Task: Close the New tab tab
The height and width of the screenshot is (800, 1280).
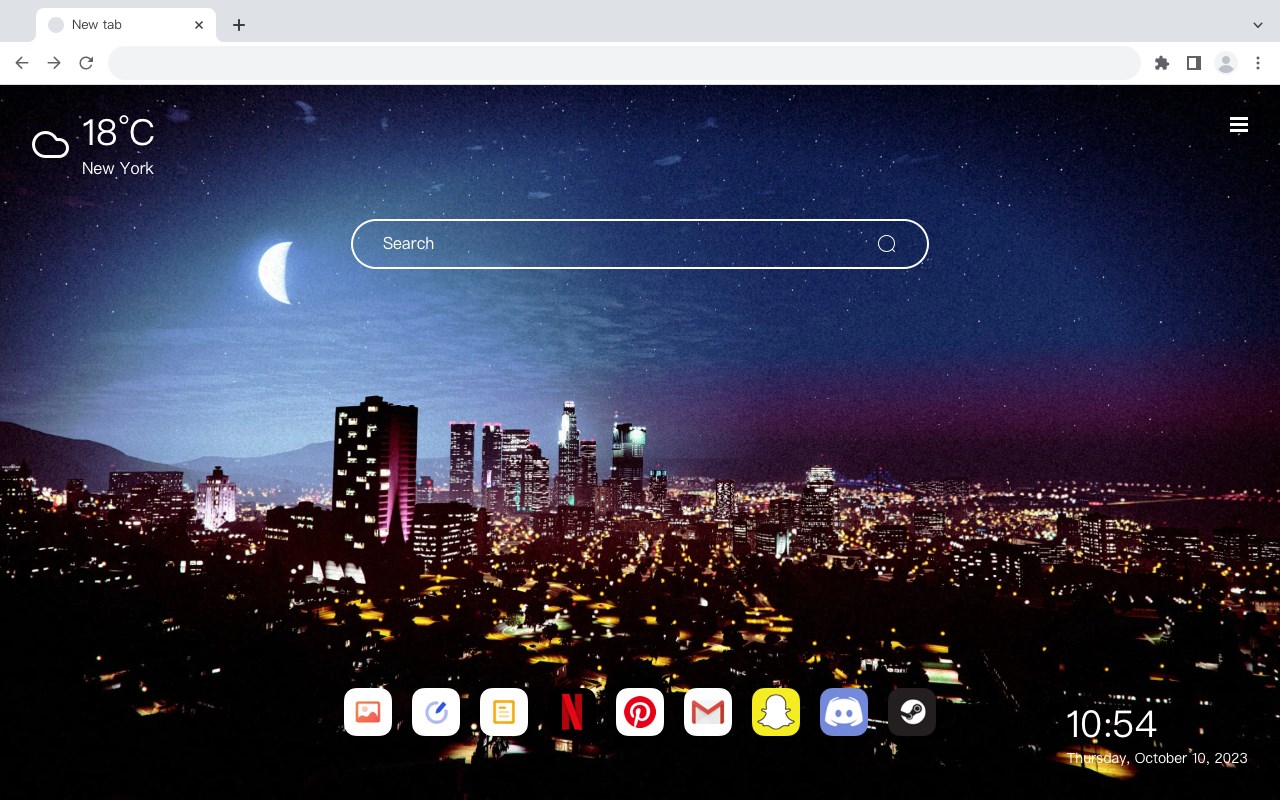Action: coord(199,25)
